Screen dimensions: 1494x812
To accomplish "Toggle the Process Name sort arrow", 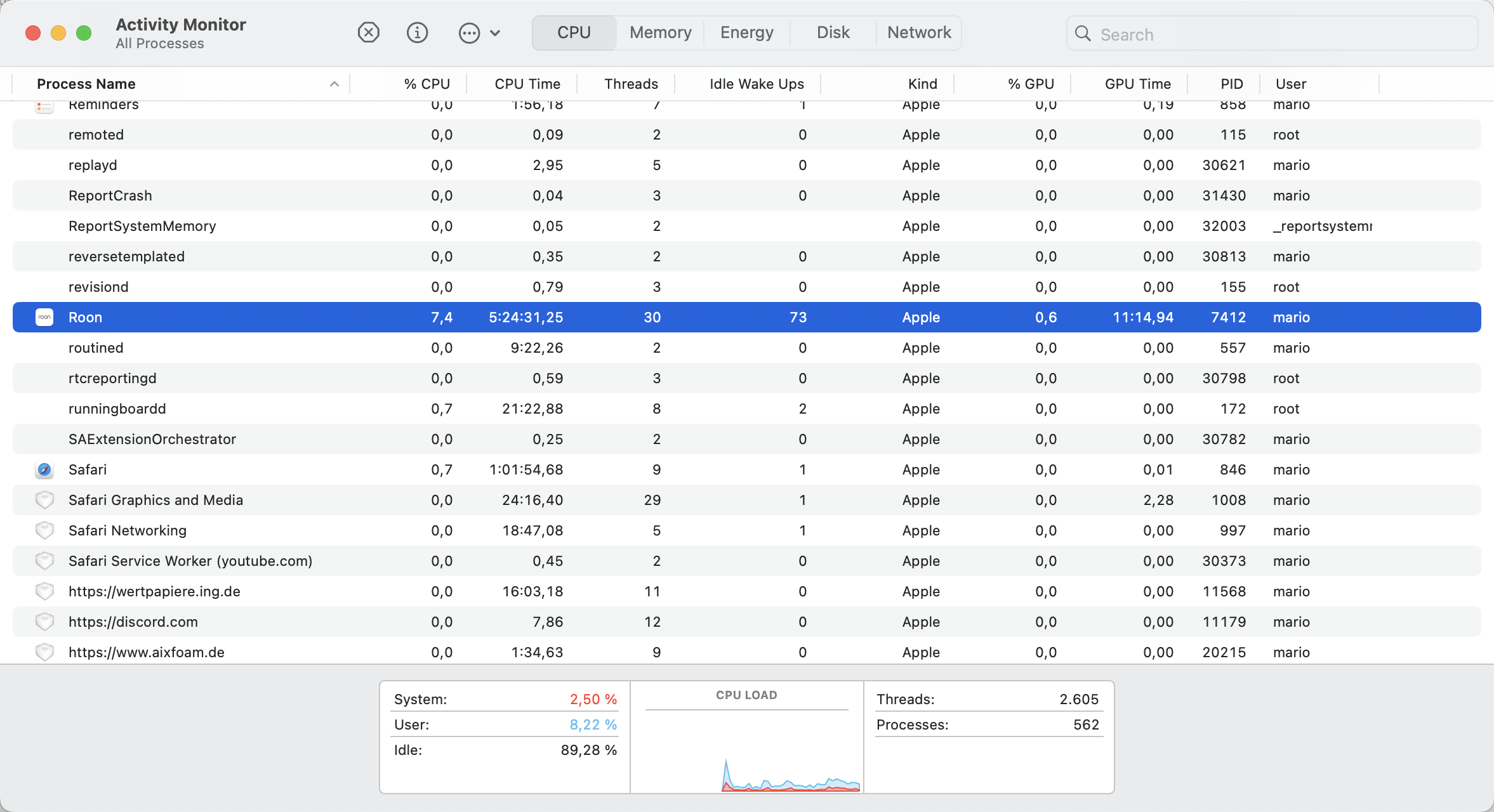I will point(334,84).
